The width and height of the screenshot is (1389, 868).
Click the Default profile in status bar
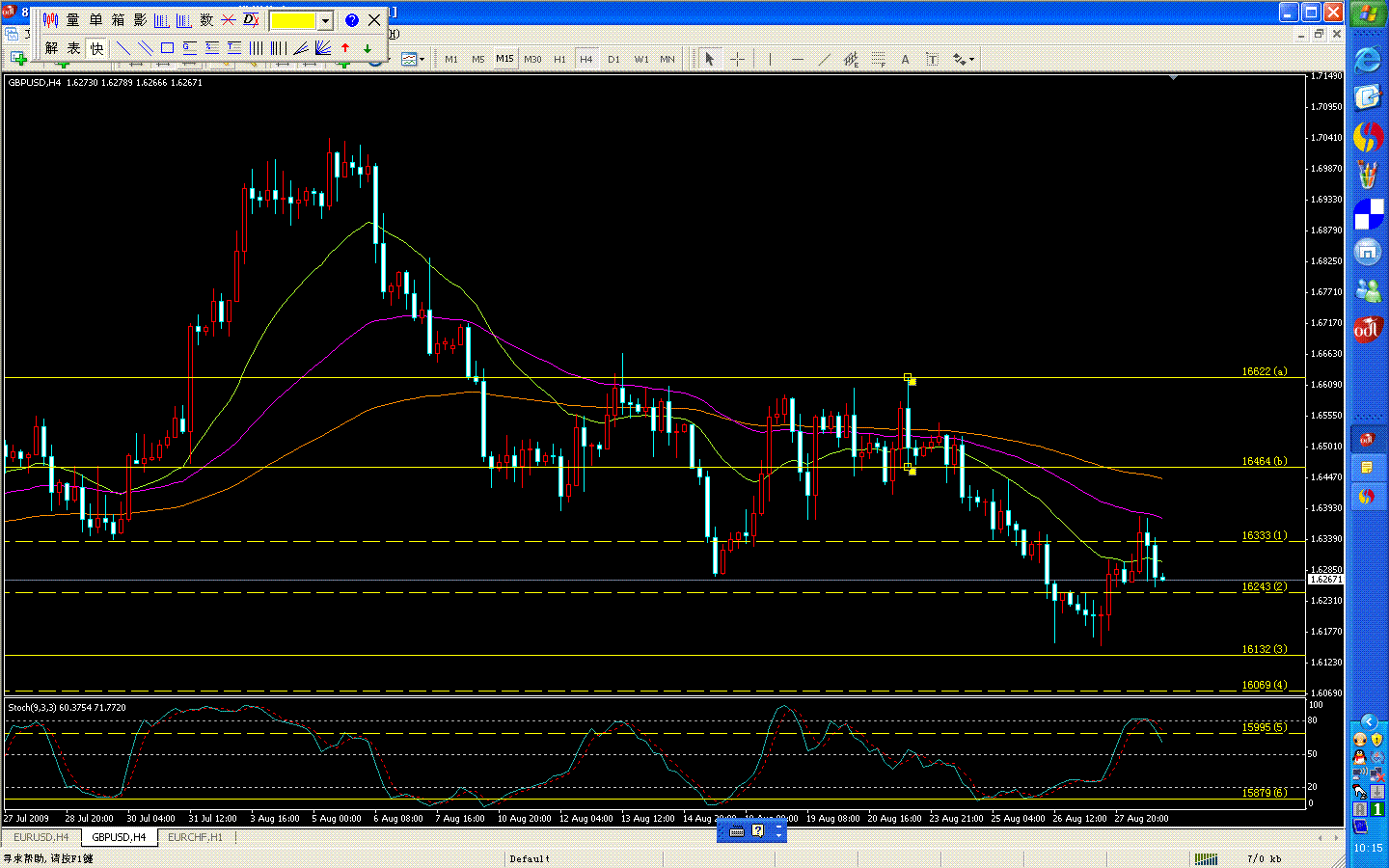click(x=530, y=858)
